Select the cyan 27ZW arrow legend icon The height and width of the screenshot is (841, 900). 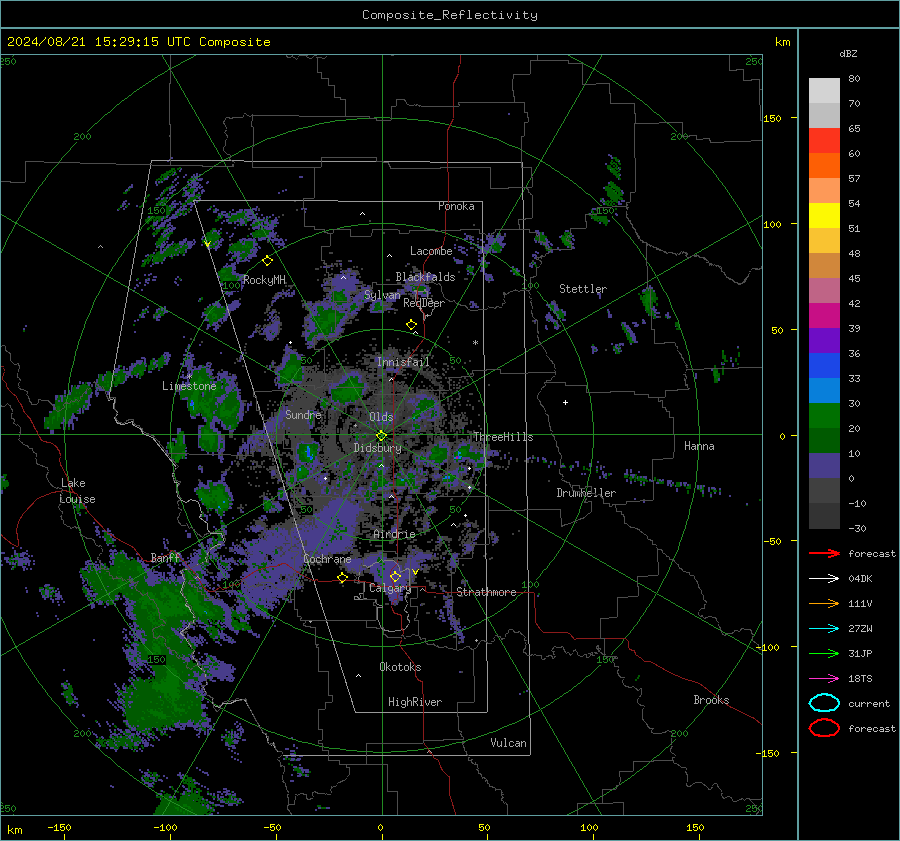824,629
